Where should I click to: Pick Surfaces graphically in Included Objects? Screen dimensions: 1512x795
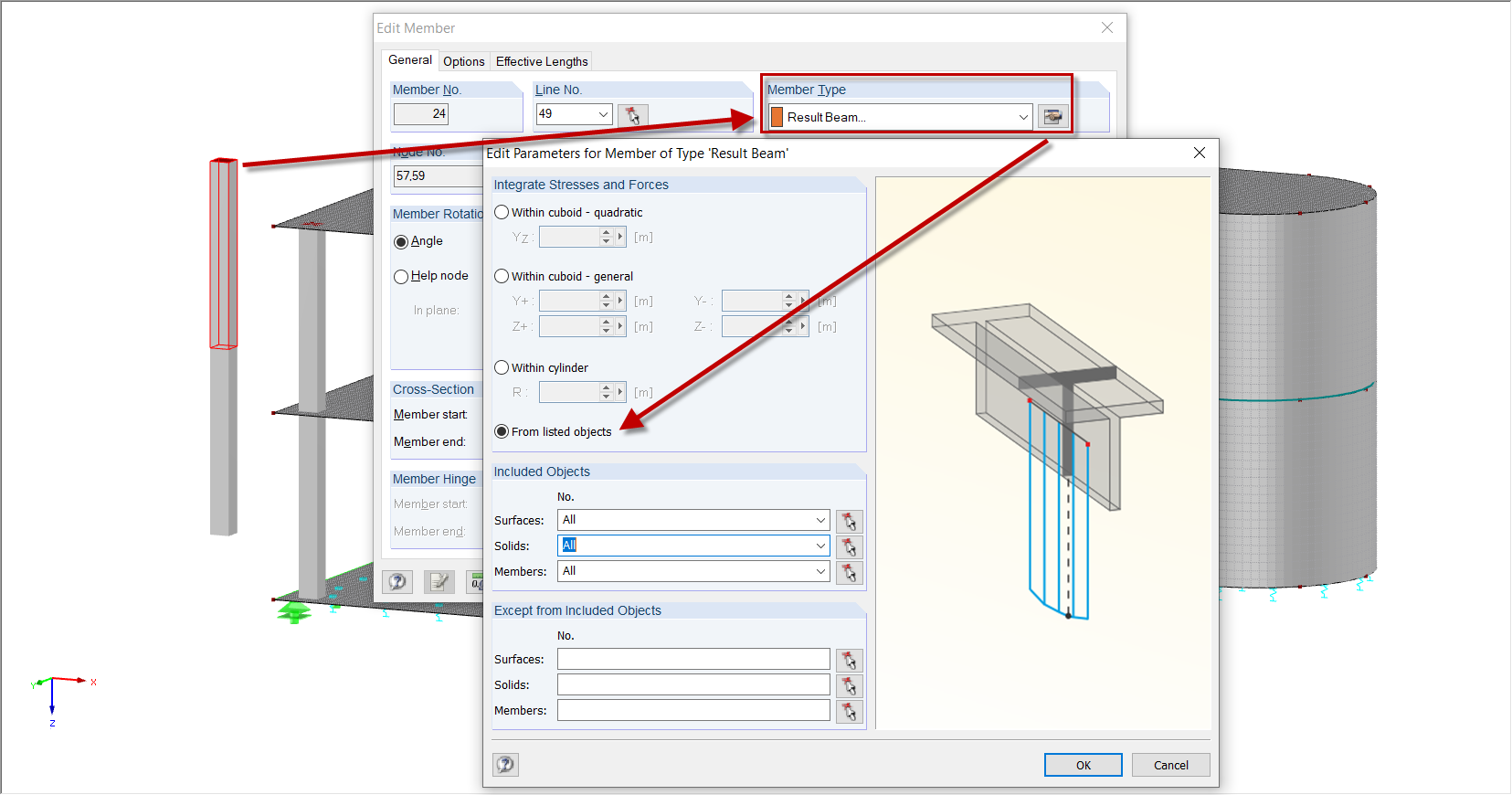coord(850,521)
